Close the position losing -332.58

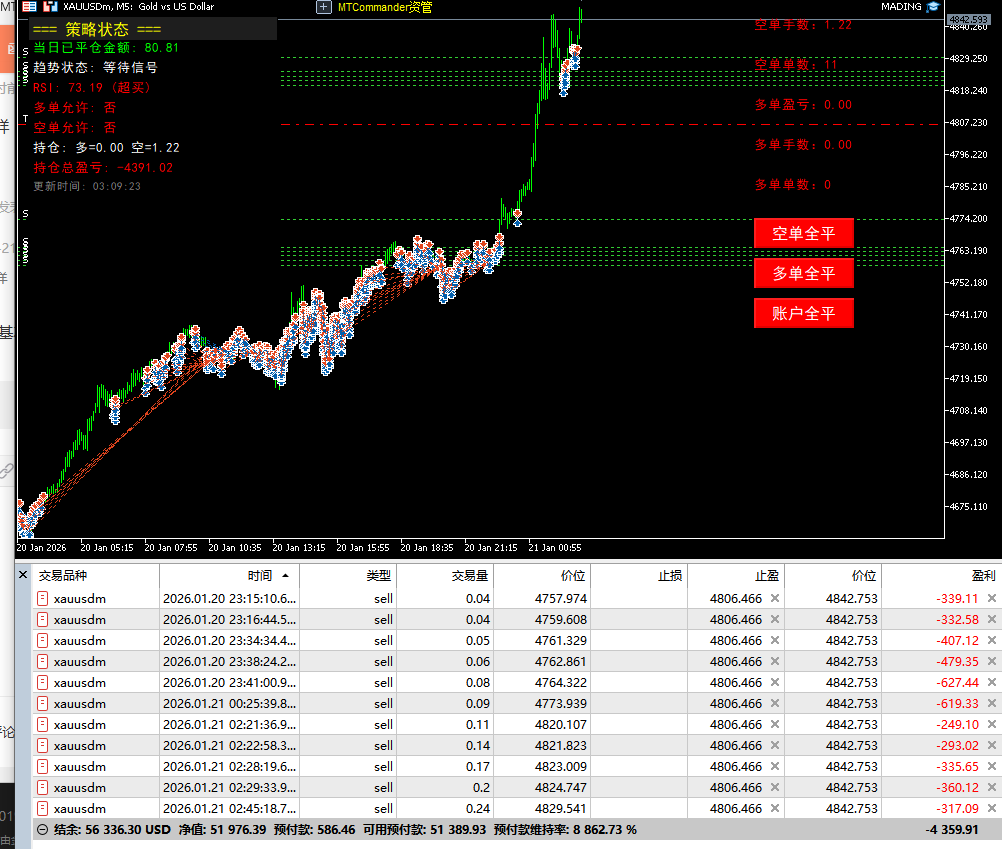click(992, 620)
